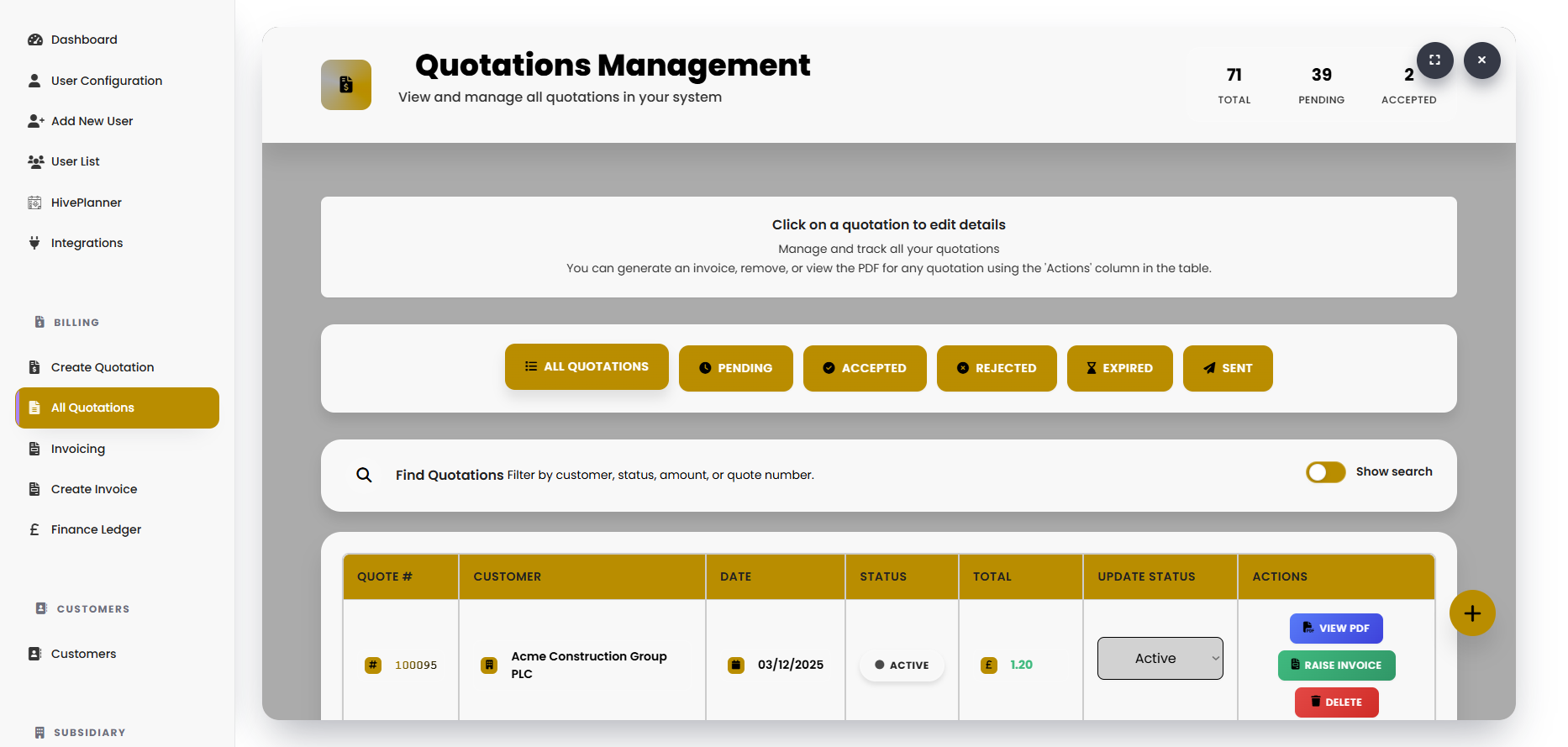Image resolution: width=1568 pixels, height=747 pixels.
Task: Open Integrations page
Action: click(87, 243)
